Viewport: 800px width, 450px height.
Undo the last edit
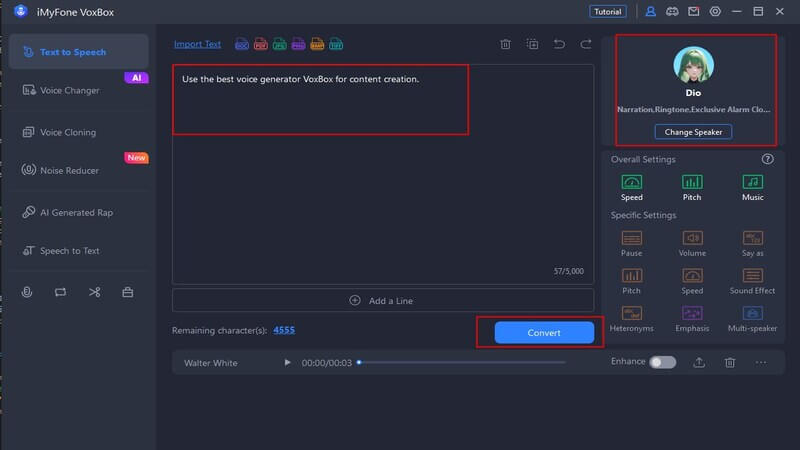(559, 44)
